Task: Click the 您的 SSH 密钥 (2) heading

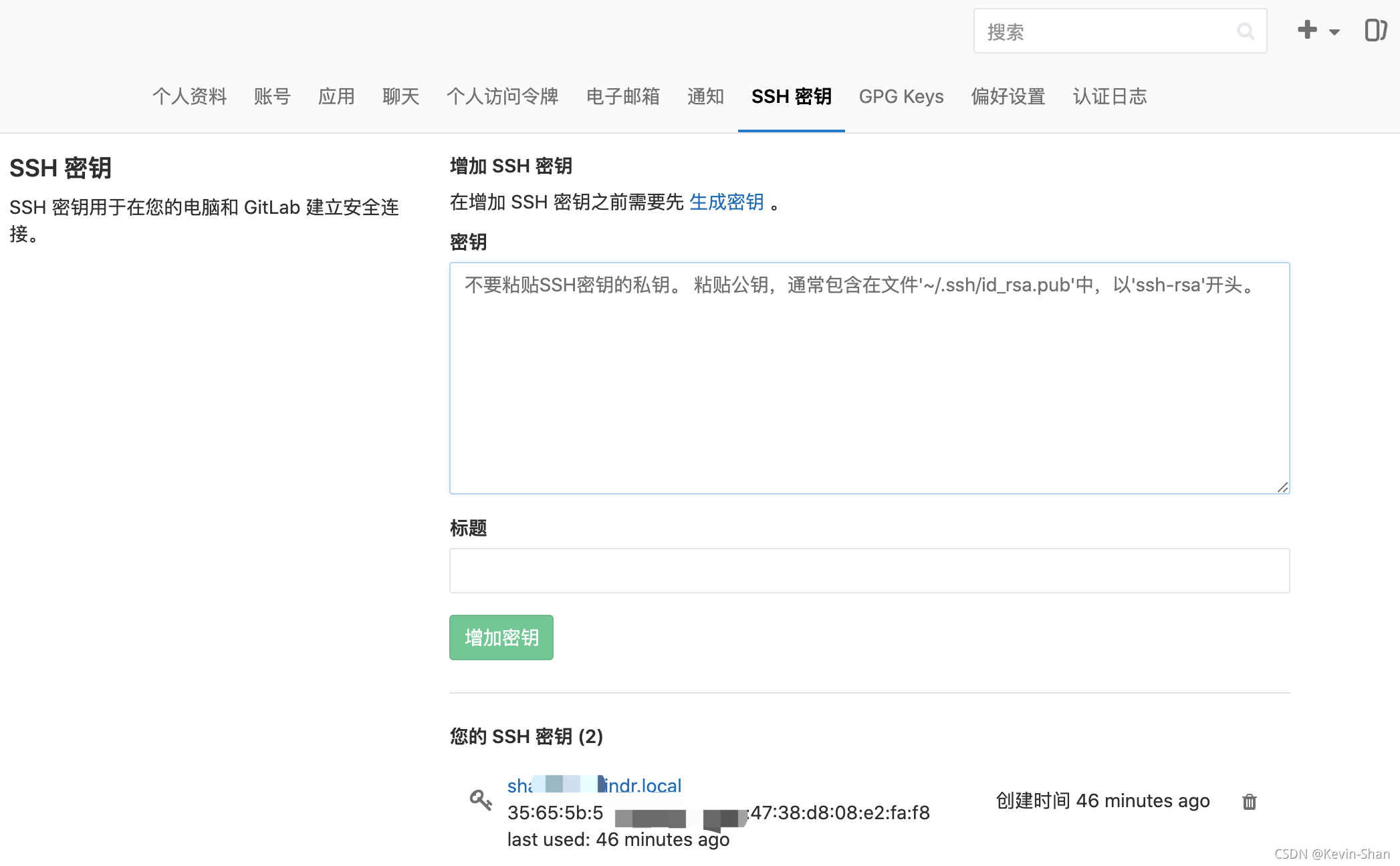Action: [526, 736]
